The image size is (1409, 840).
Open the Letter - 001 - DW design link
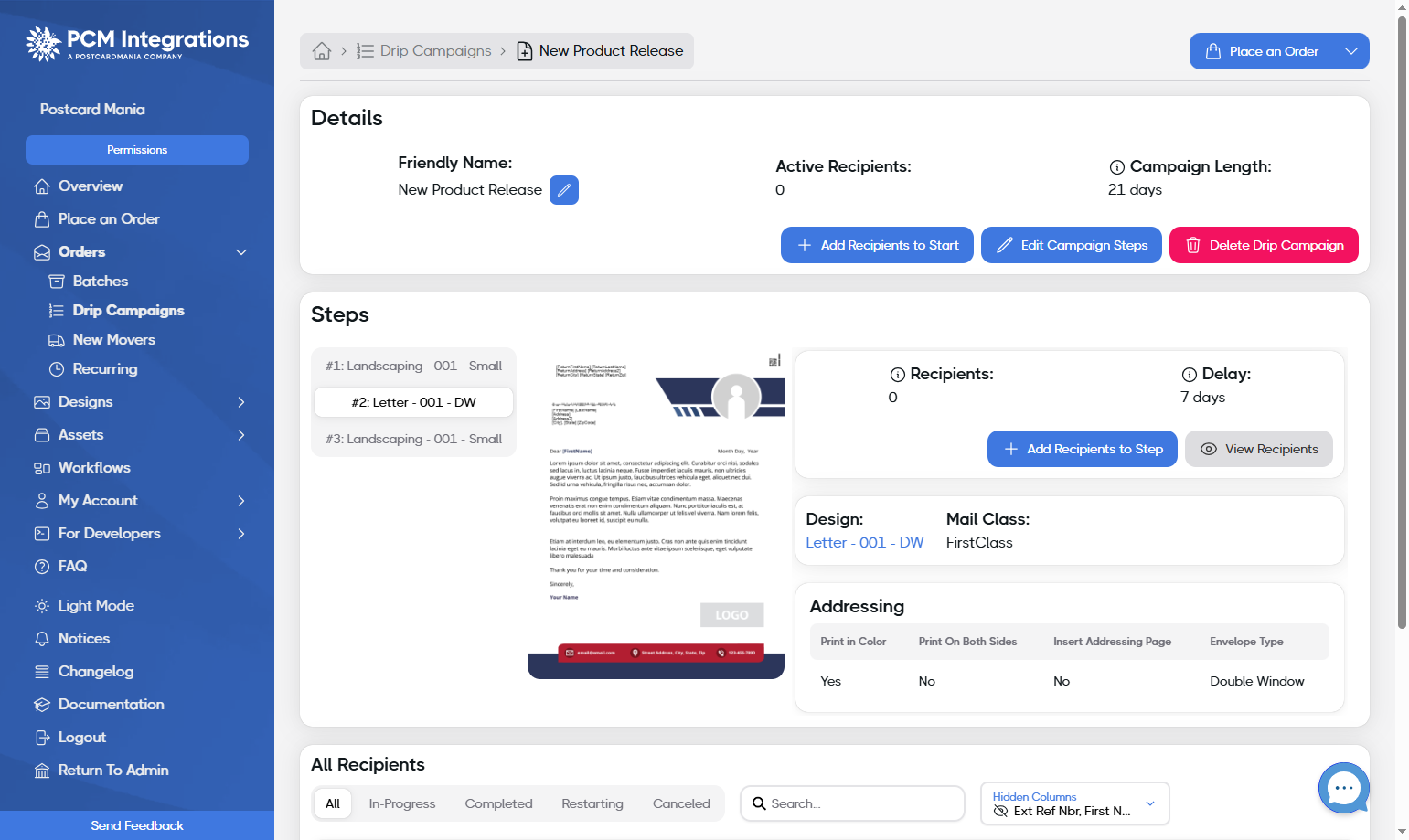point(865,542)
